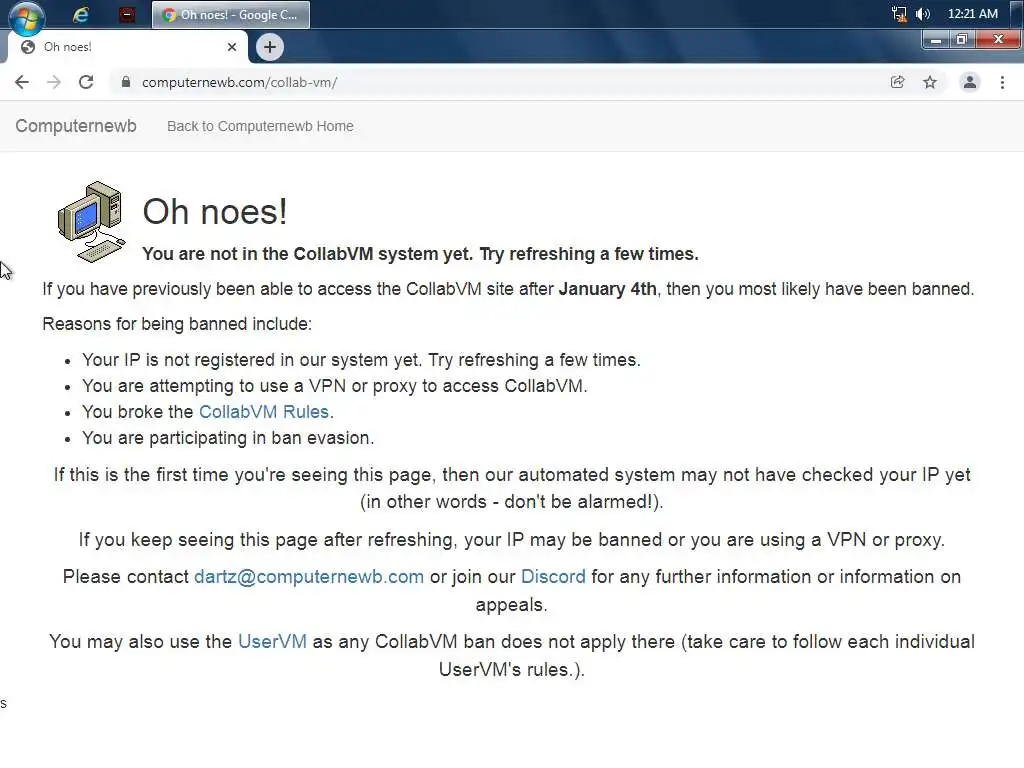The width and height of the screenshot is (1024, 768).
Task: Switch to the Chrome taskbar button
Action: tap(231, 14)
